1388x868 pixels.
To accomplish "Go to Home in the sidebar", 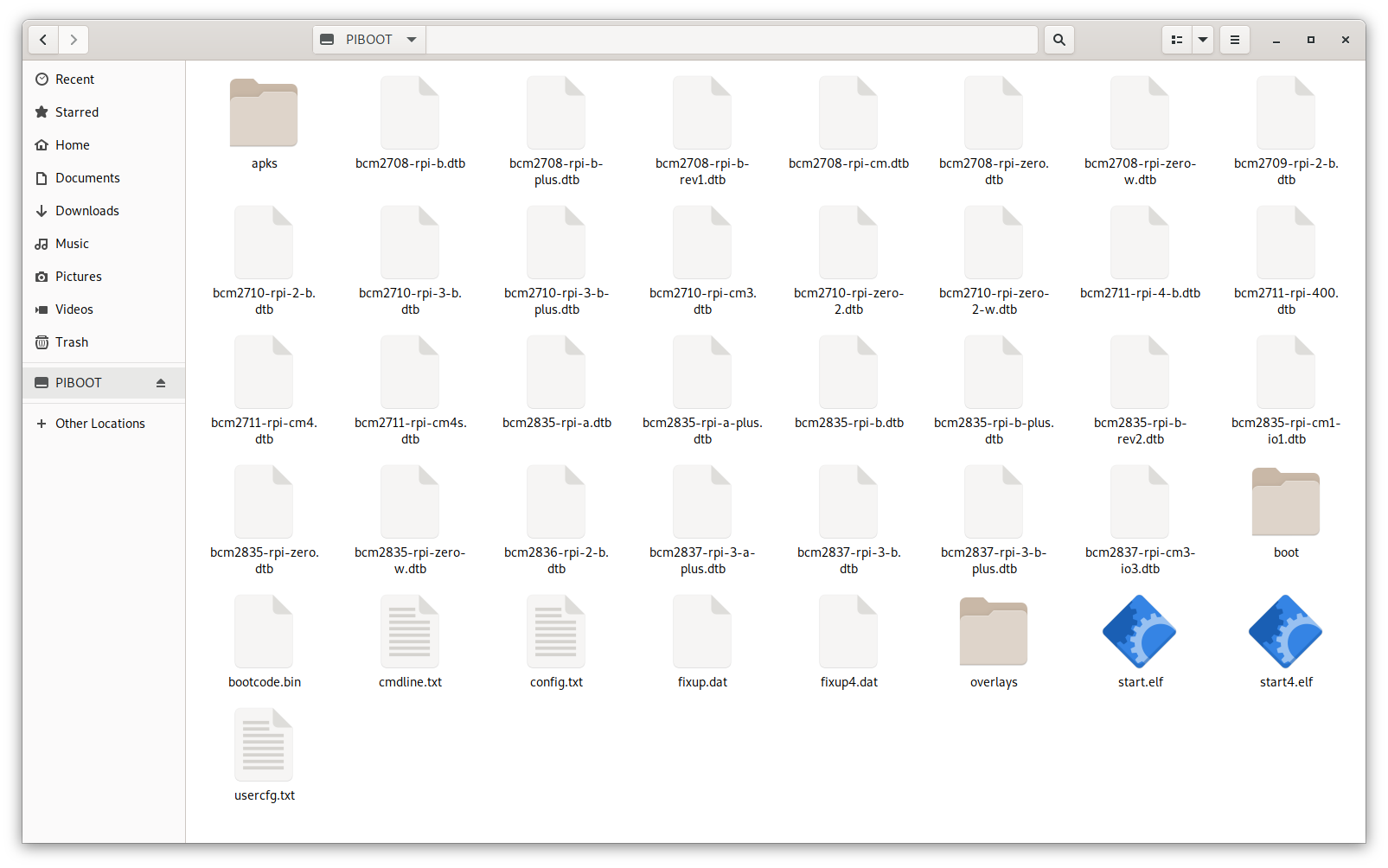I will point(104,145).
